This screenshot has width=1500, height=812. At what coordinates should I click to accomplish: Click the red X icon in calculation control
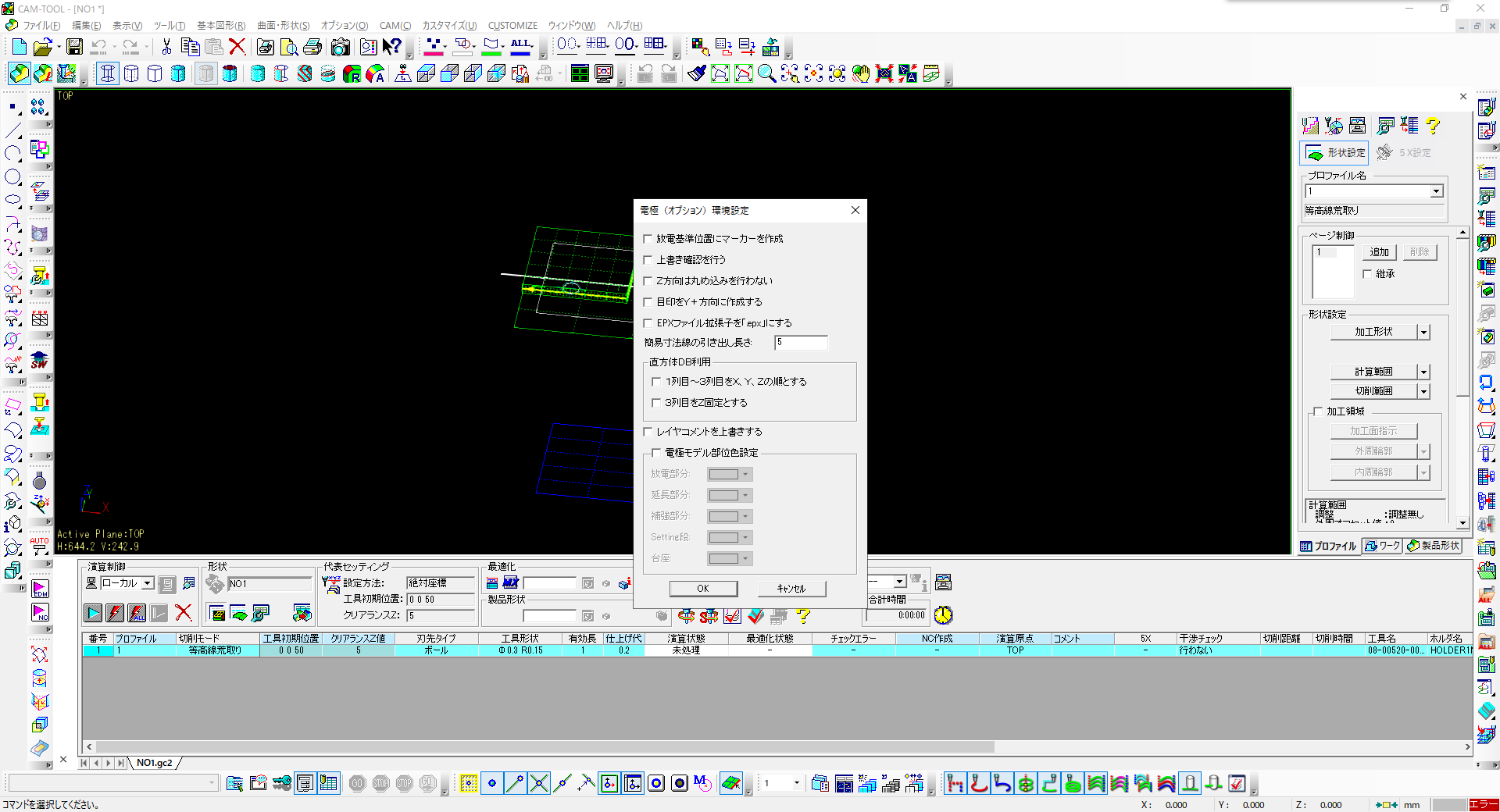point(184,614)
